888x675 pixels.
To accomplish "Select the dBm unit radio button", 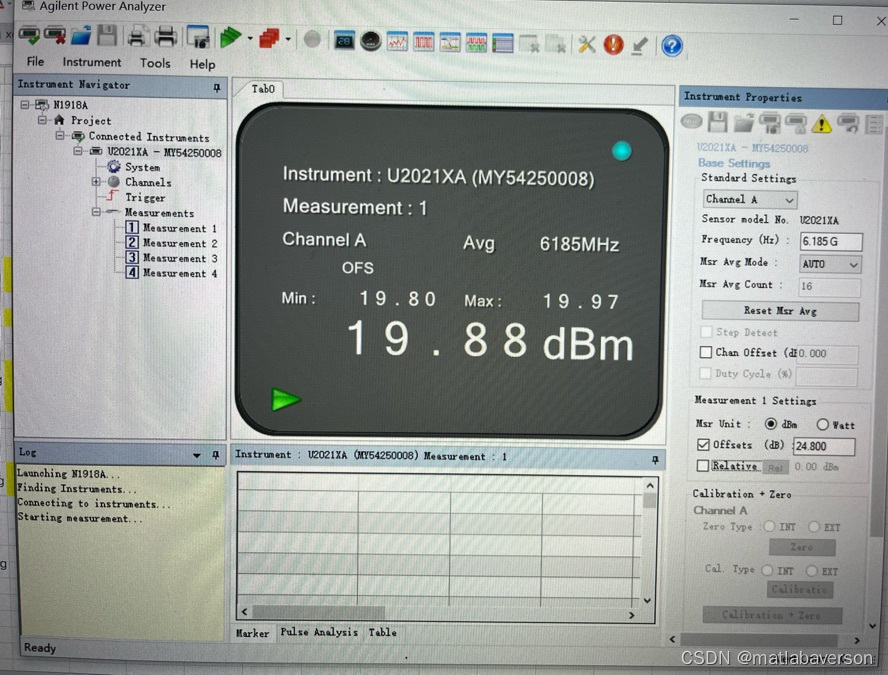I will pos(771,424).
